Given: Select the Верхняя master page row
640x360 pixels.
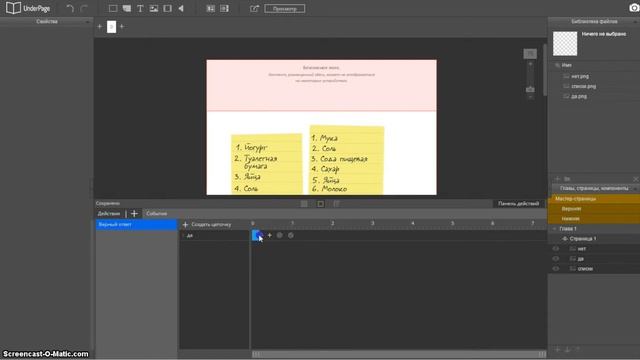Looking at the screenshot, I should [594, 209].
